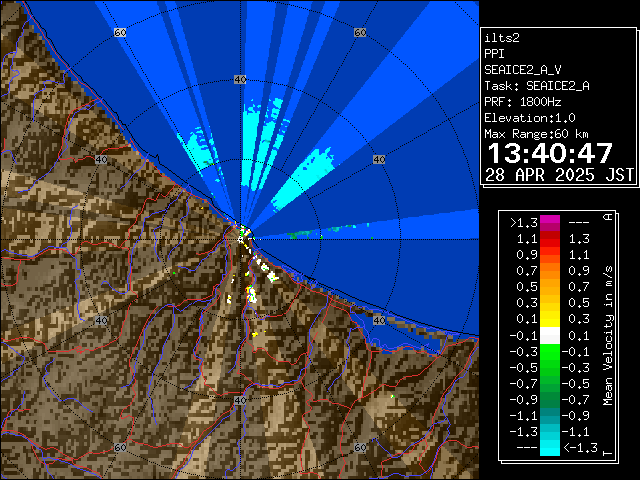This screenshot has width=640, height=480.
Task: Click the '>1.3' label in the legend
Action: 524,223
